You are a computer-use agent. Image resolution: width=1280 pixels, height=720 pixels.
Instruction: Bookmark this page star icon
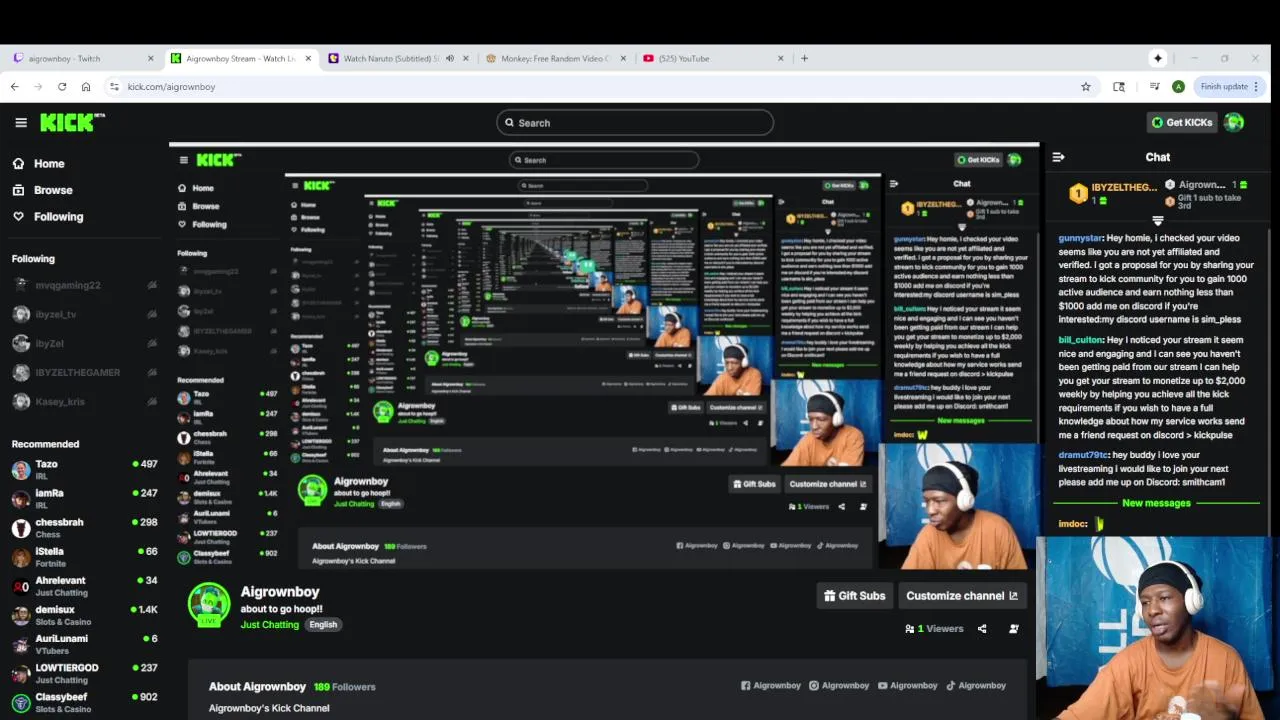1086,87
